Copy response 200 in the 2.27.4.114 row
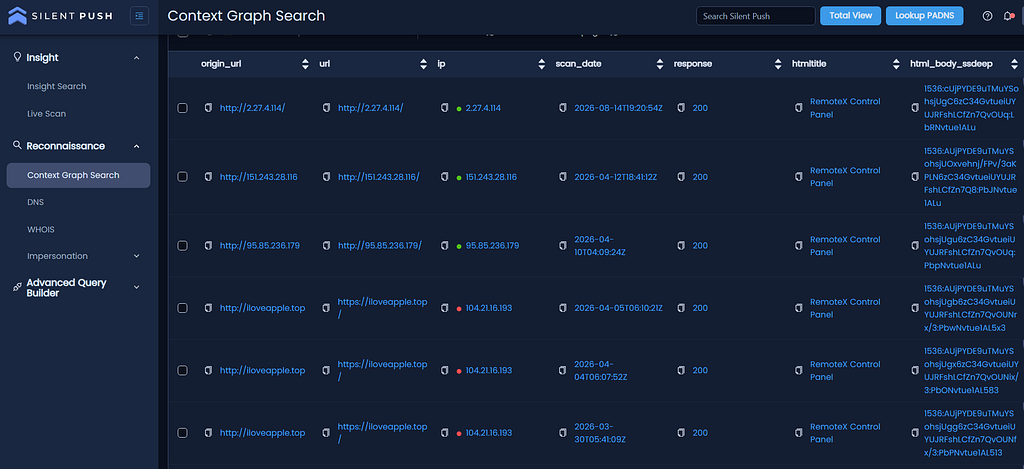 681,108
